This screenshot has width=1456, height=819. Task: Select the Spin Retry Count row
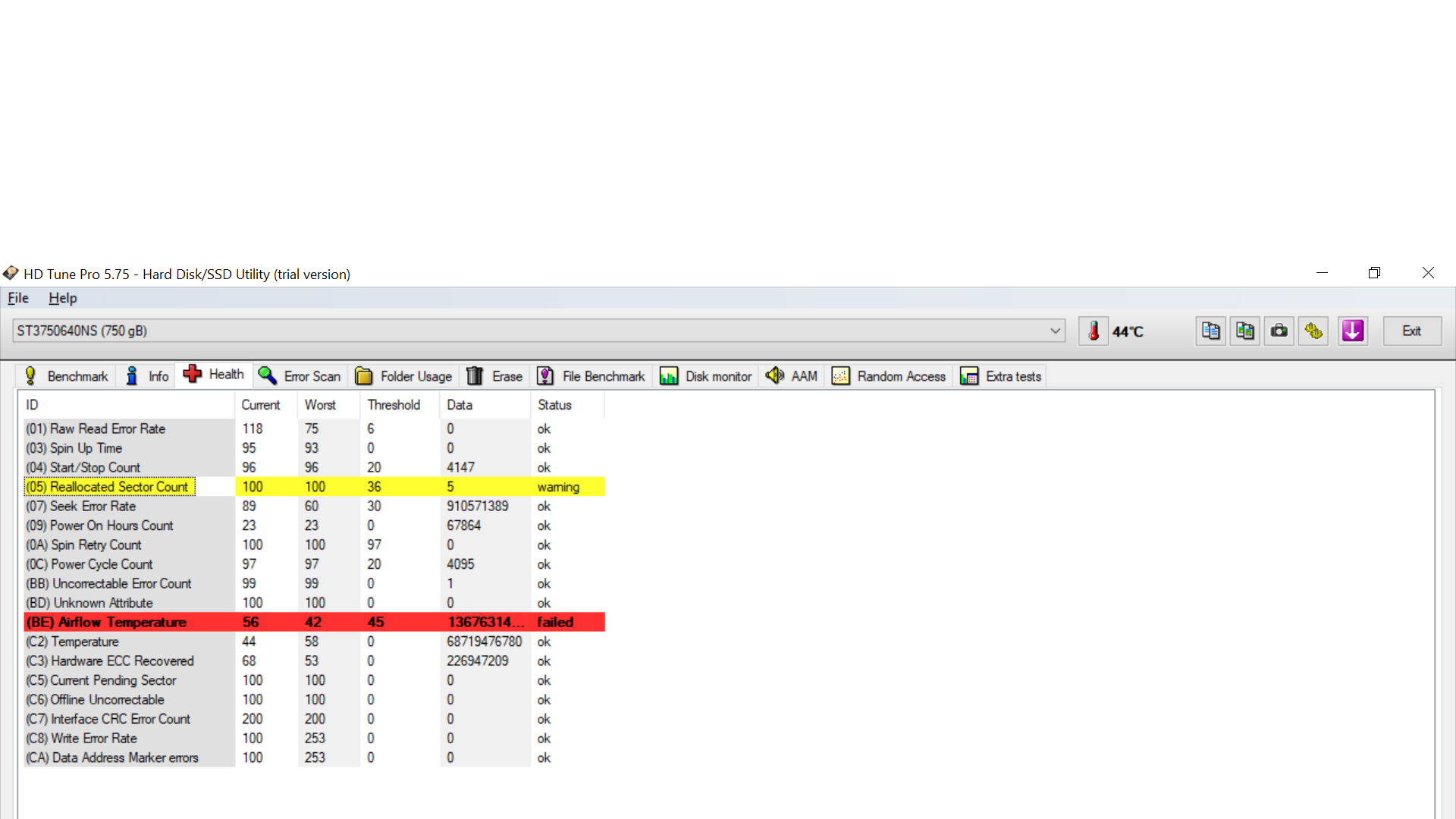coord(314,544)
